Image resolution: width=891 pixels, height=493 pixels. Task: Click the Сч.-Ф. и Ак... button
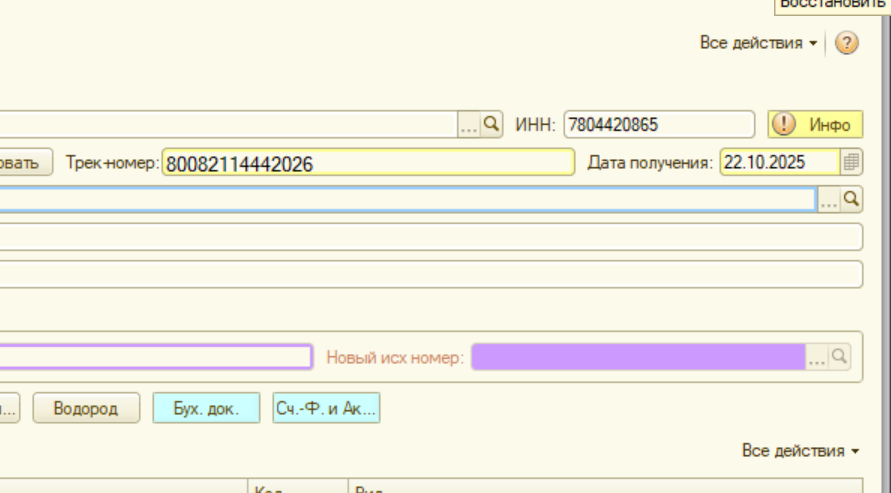pos(326,408)
